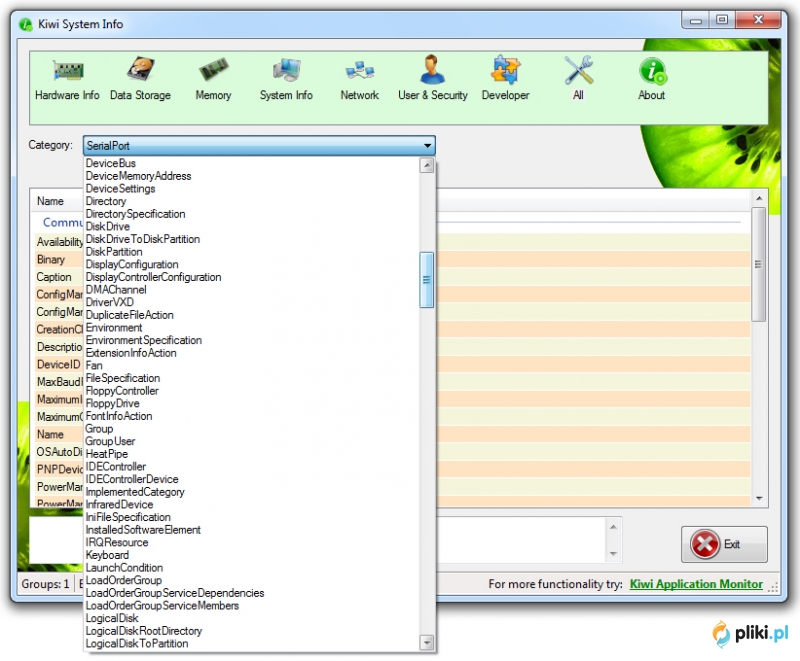Select EnvironmentSpecification list entry
Image resolution: width=800 pixels, height=661 pixels.
[x=252, y=340]
